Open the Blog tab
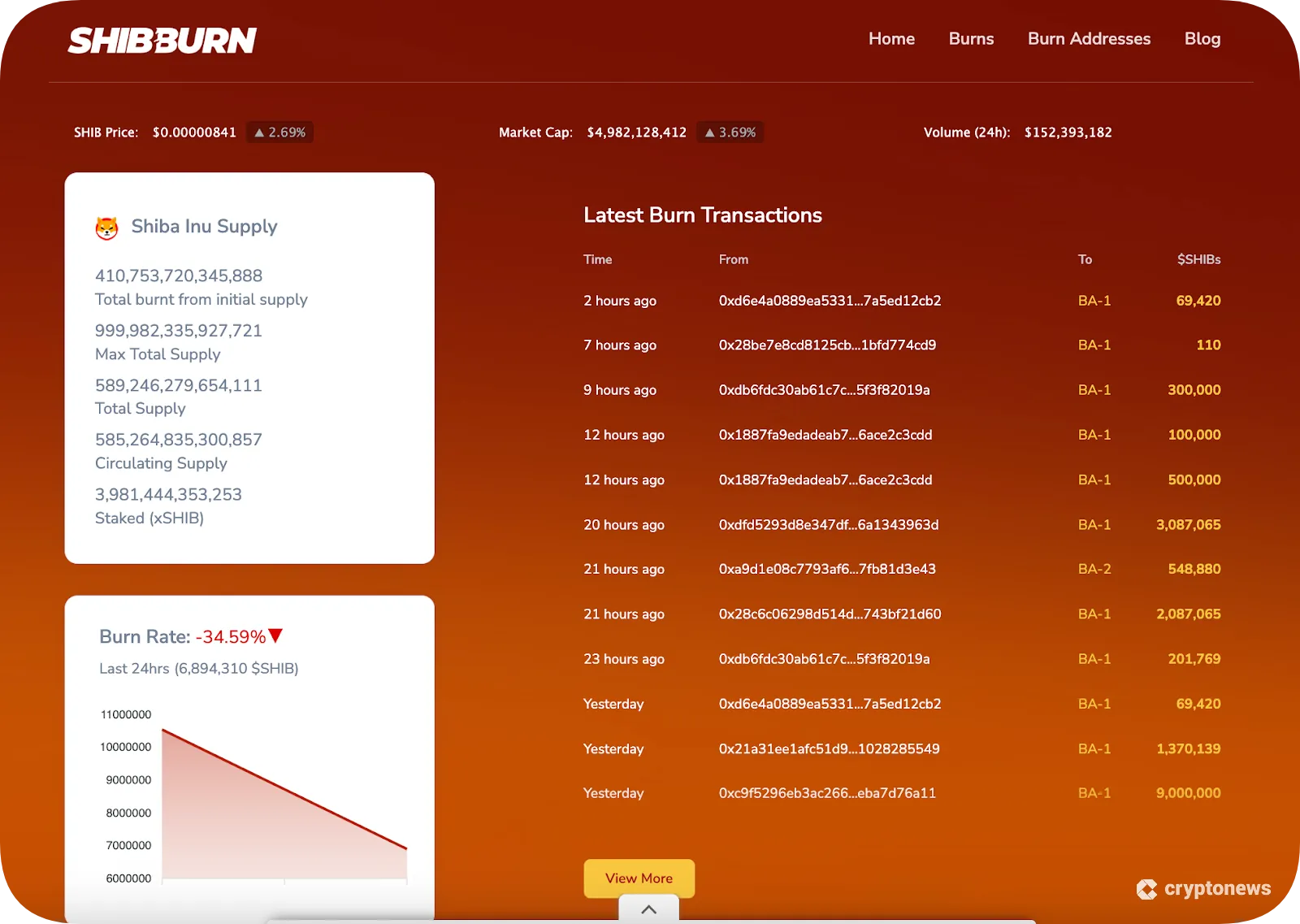1300x924 pixels. [1202, 38]
